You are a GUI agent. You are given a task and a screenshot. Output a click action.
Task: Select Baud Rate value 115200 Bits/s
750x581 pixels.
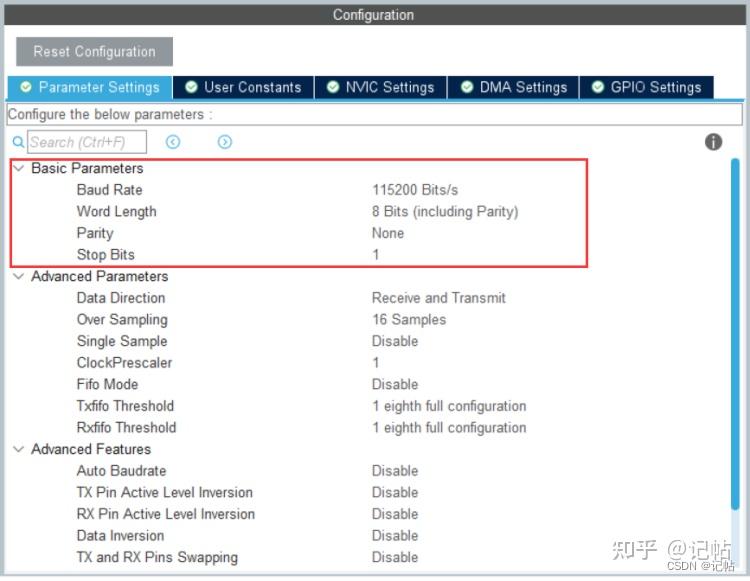[x=415, y=190]
